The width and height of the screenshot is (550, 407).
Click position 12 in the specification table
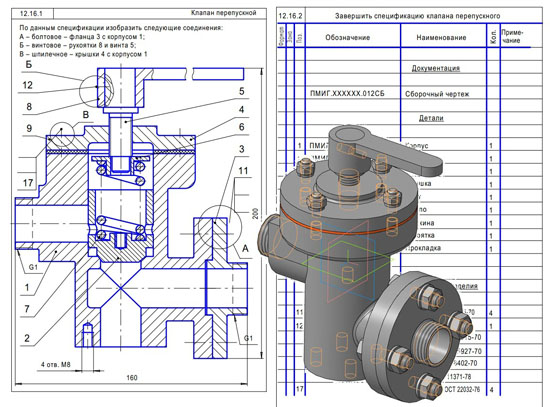pyautogui.click(x=299, y=326)
